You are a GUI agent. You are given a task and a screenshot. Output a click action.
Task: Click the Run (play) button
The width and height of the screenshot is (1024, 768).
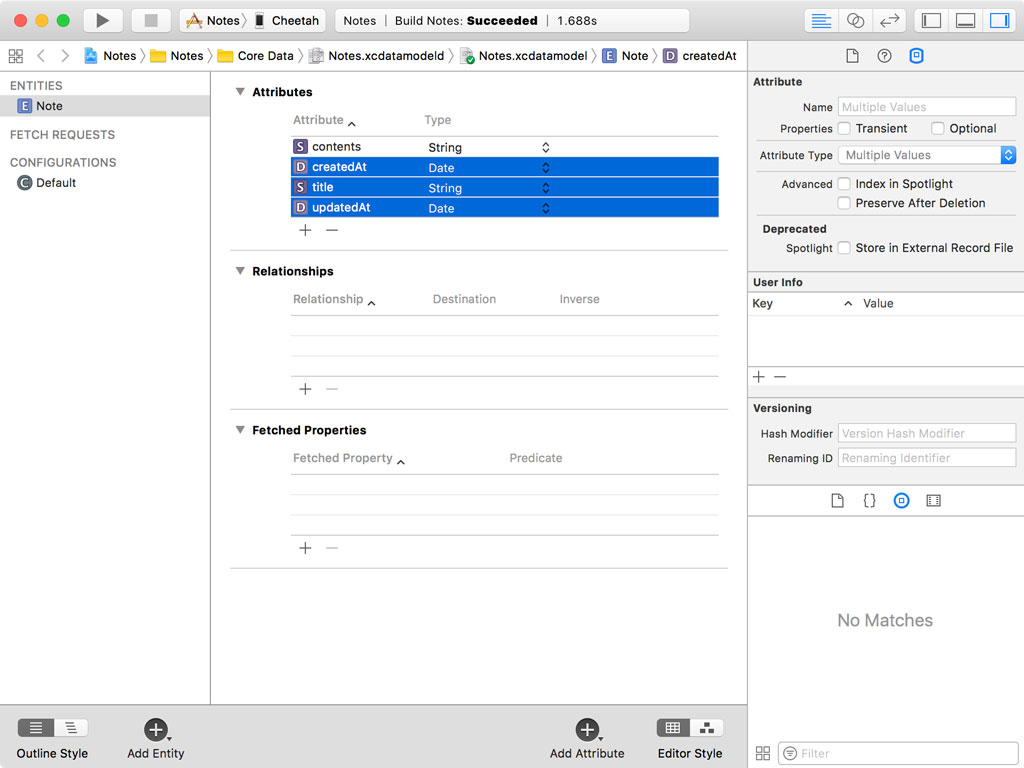point(102,20)
